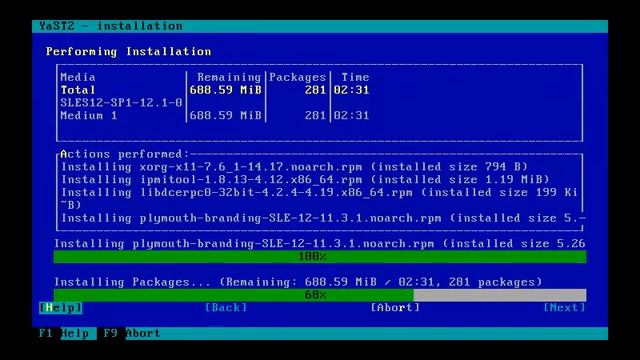Click Total time value 02:31
Image resolution: width=640 pixels, height=360 pixels.
point(351,90)
